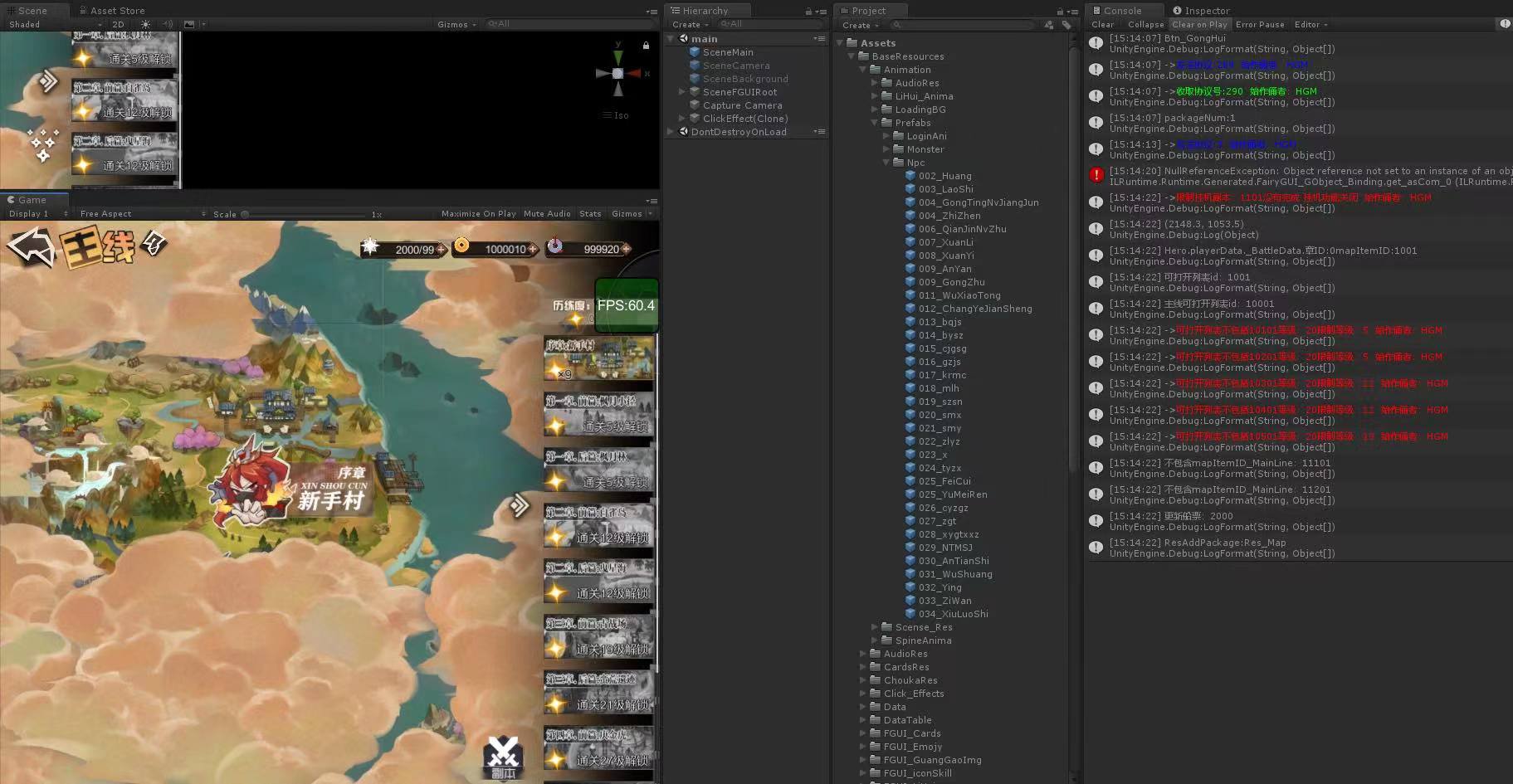
Task: Click chapter entry 通关19级解锁
Action: (x=598, y=637)
